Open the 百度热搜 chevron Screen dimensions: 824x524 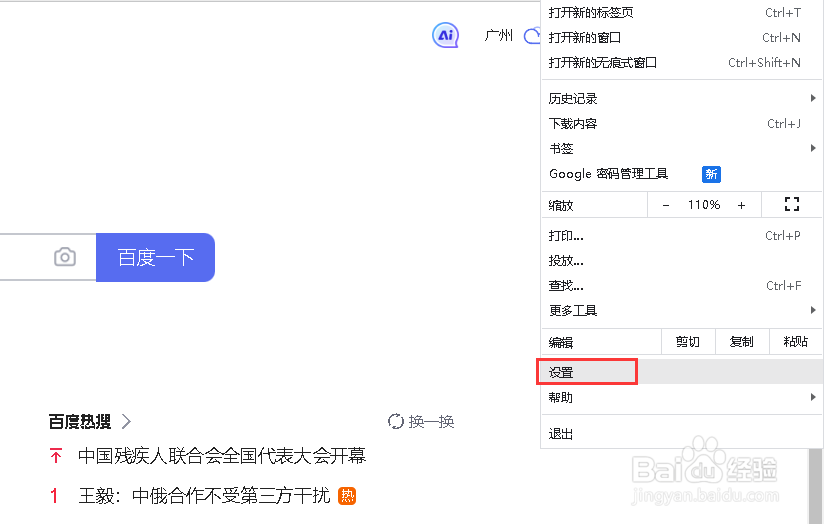(126, 422)
